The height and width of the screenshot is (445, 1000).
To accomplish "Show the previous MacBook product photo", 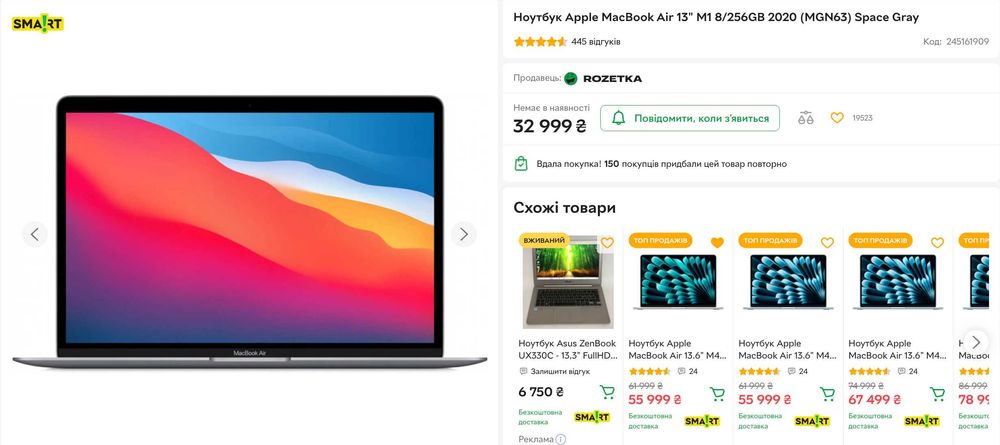I will pyautogui.click(x=35, y=235).
